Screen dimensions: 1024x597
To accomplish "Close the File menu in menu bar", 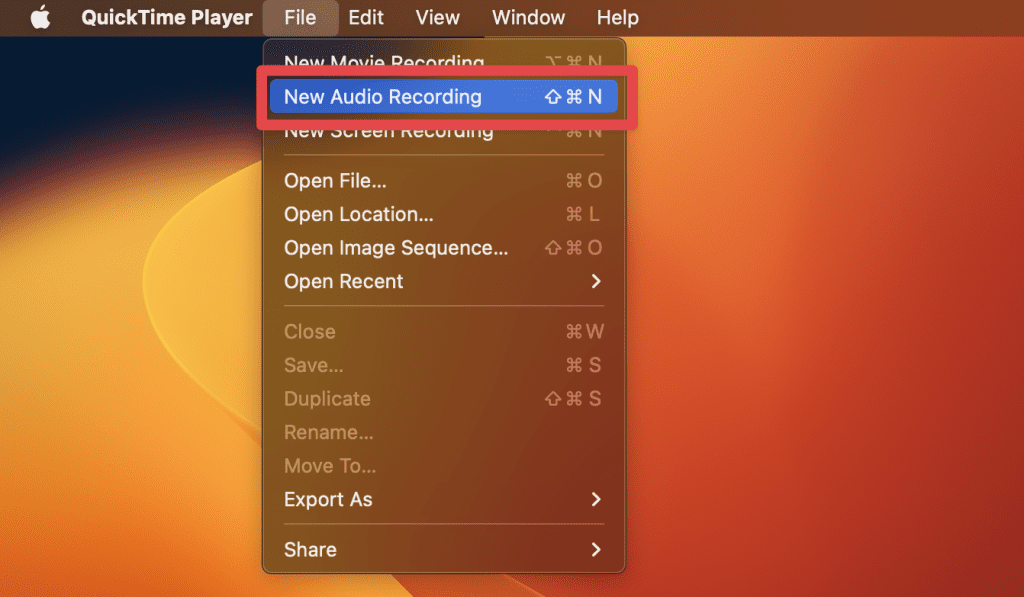I will pos(300,18).
